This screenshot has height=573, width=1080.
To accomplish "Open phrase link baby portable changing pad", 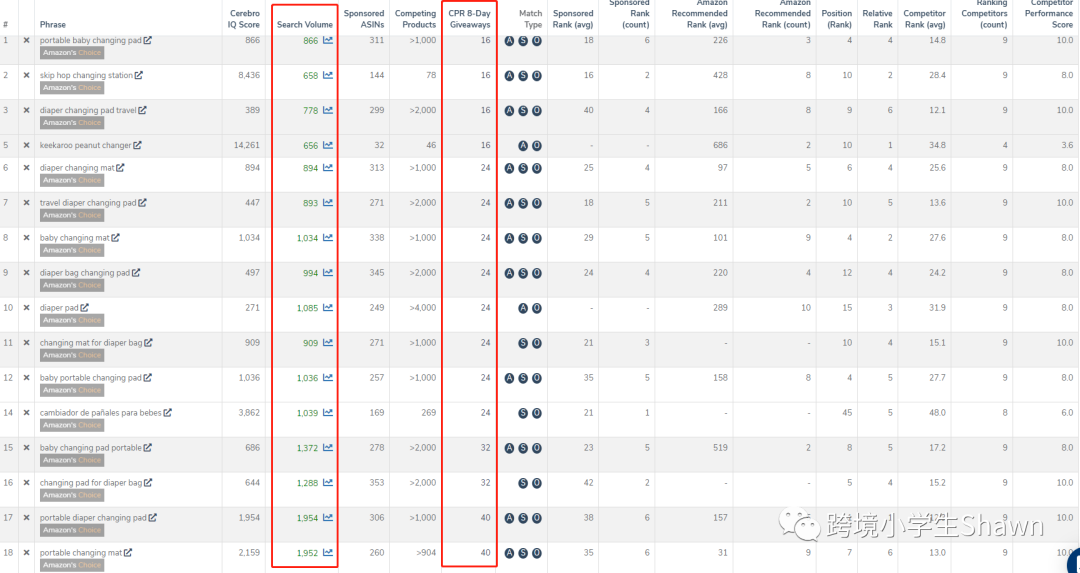I will 90,378.
